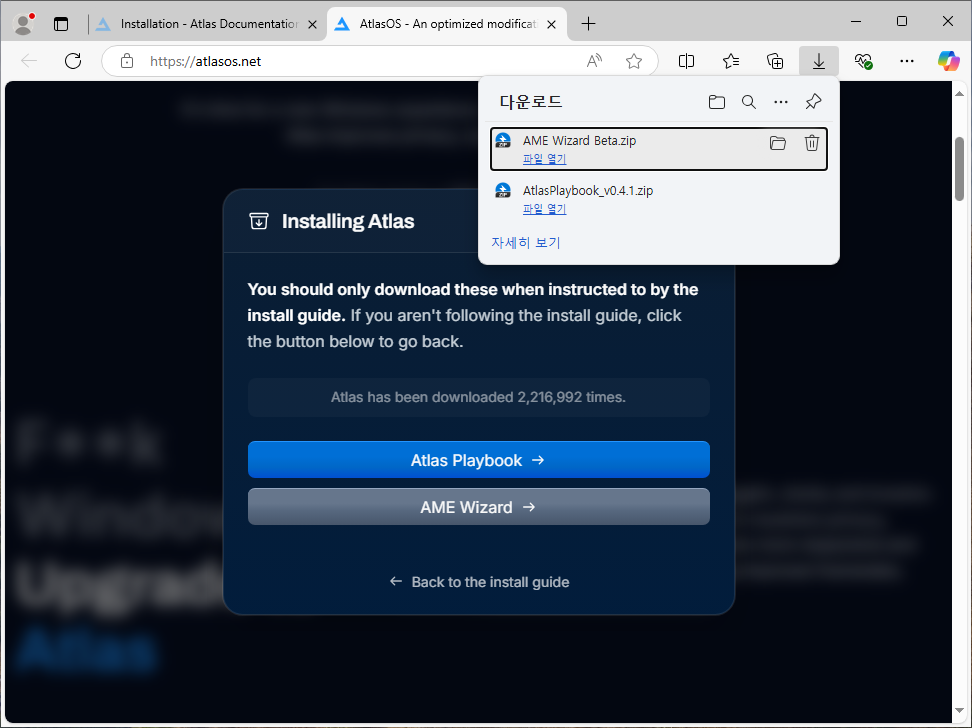Toggle the Downloads toolbar button

coord(819,61)
